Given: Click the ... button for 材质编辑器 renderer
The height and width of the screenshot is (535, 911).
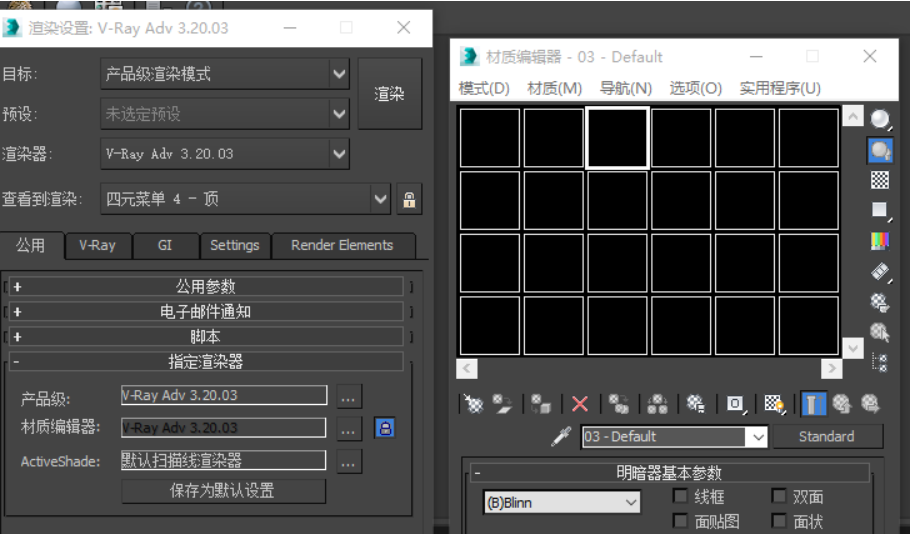Looking at the screenshot, I should click(x=349, y=429).
